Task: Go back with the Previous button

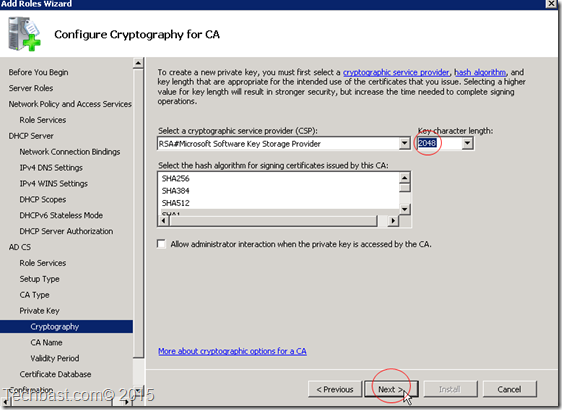Action: [335, 389]
